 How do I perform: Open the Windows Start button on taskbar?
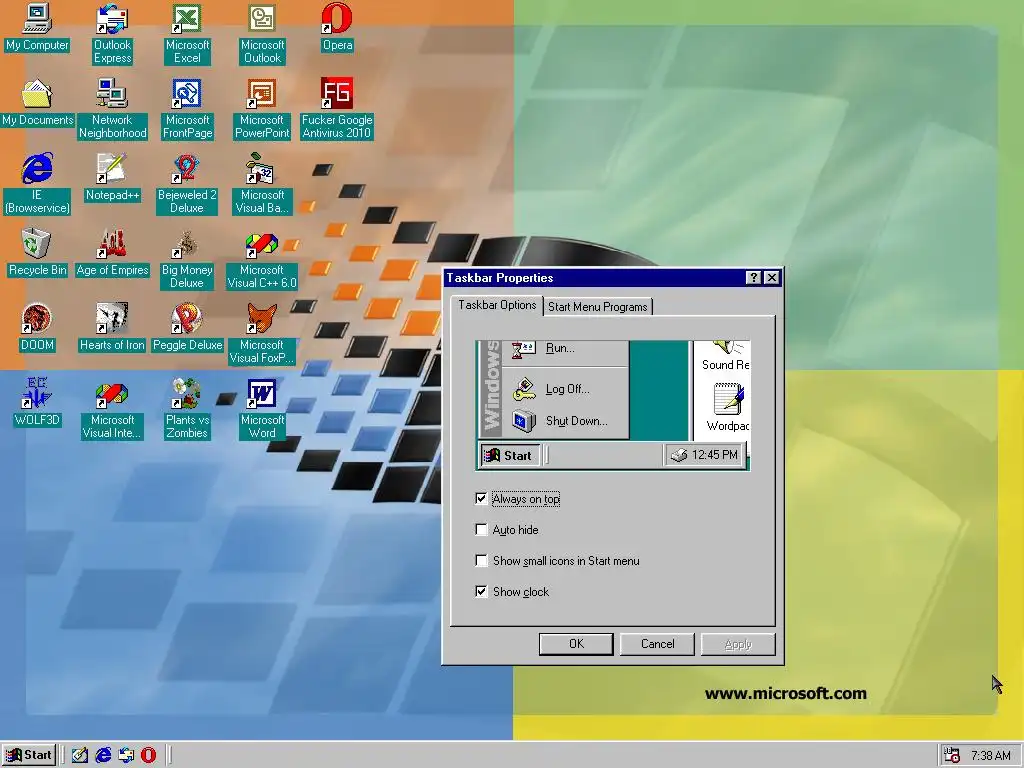[29, 755]
